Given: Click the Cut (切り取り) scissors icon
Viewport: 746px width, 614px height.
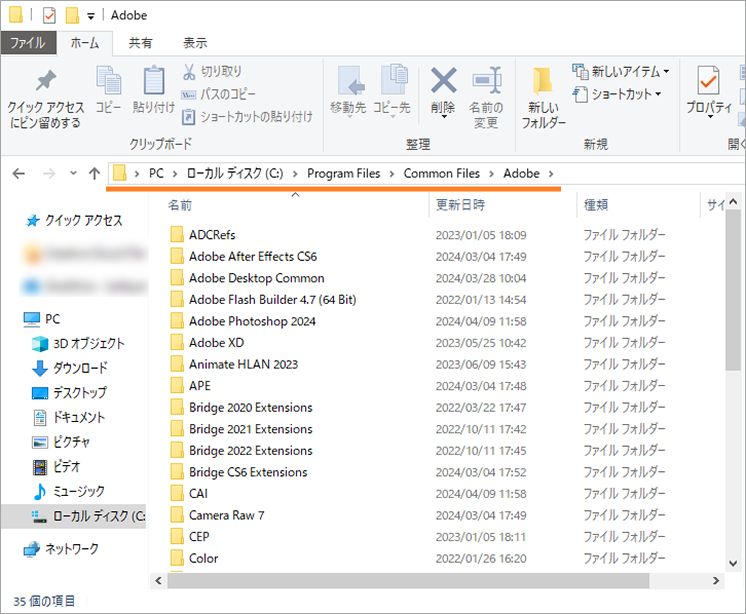Looking at the screenshot, I should coord(189,72).
